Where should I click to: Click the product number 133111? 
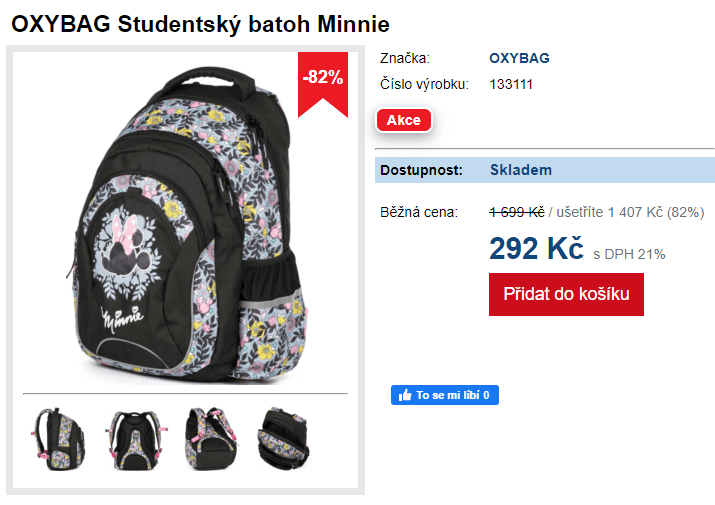click(511, 84)
